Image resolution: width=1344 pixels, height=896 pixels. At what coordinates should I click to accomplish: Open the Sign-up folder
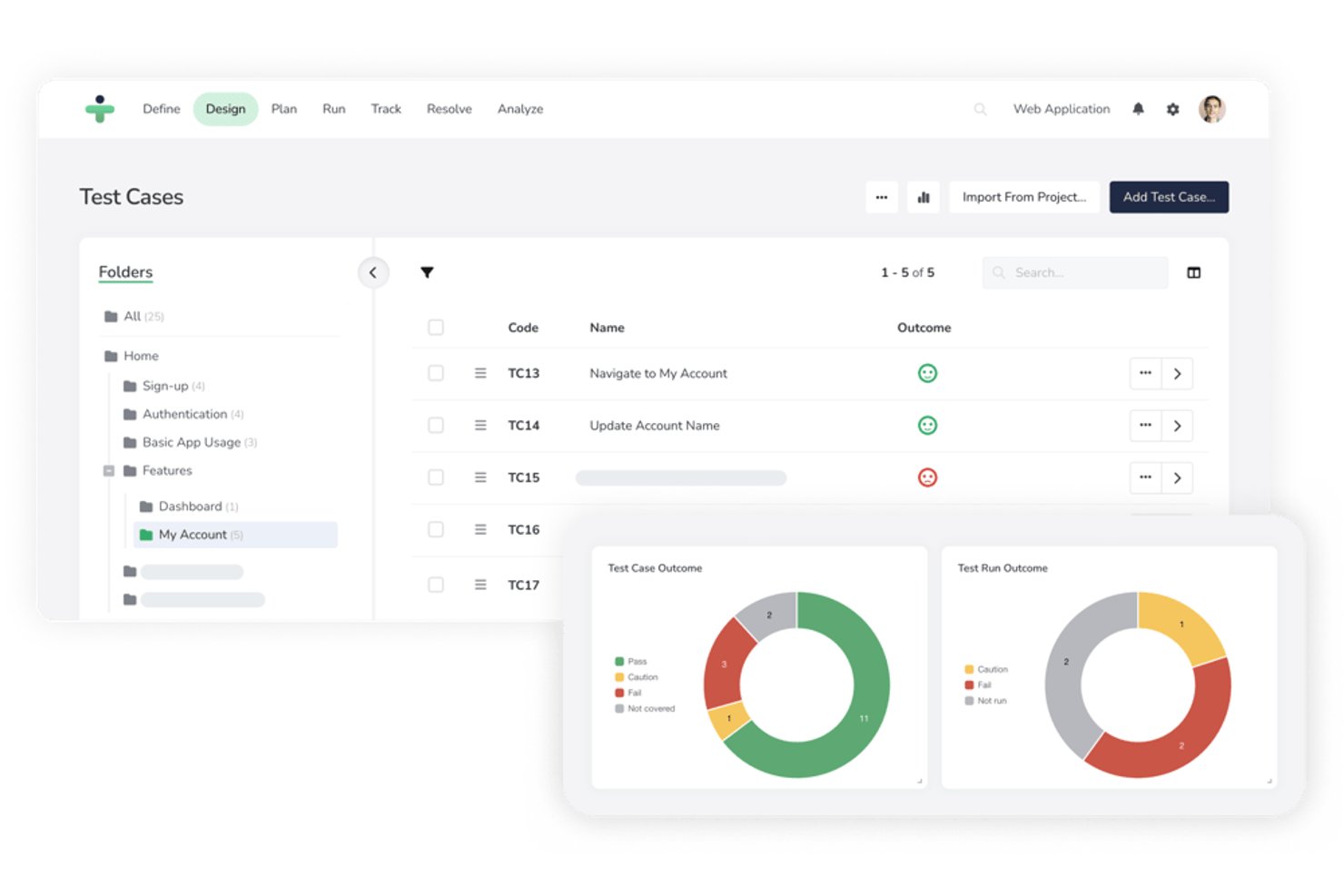[163, 386]
